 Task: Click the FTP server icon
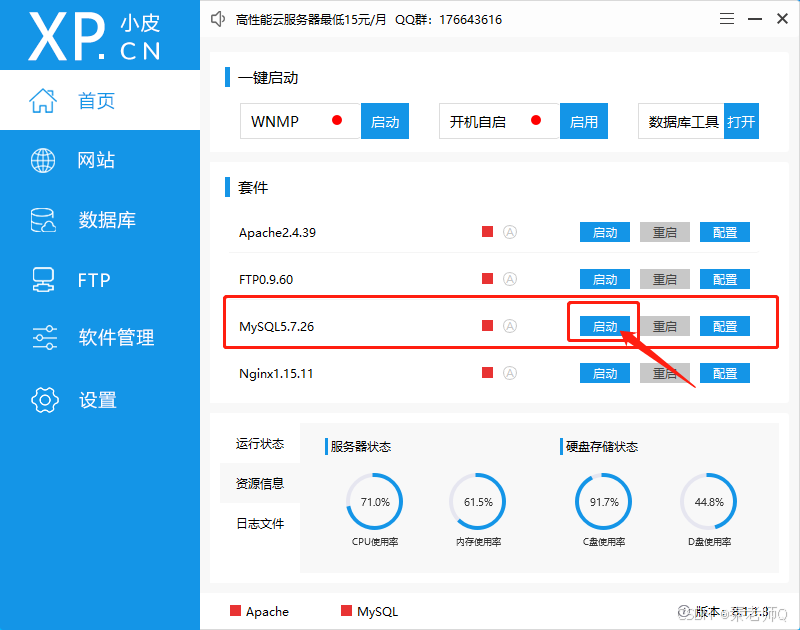click(x=43, y=280)
